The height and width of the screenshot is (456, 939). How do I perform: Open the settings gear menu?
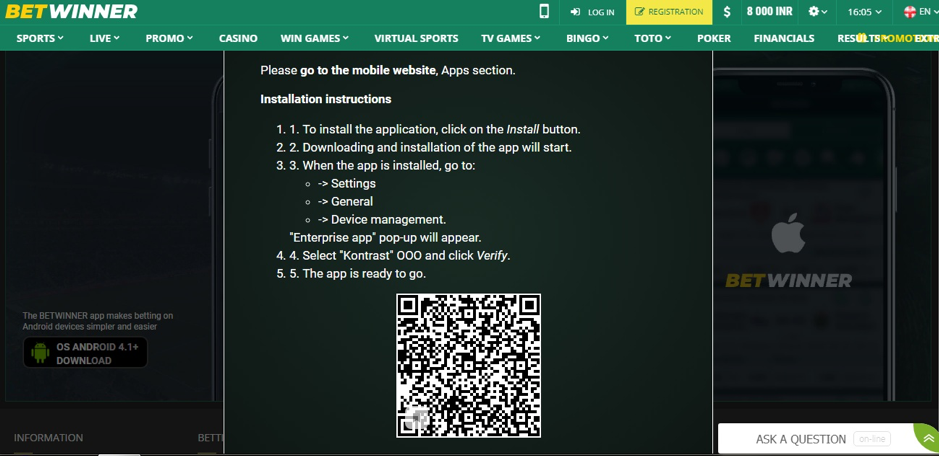click(x=817, y=12)
